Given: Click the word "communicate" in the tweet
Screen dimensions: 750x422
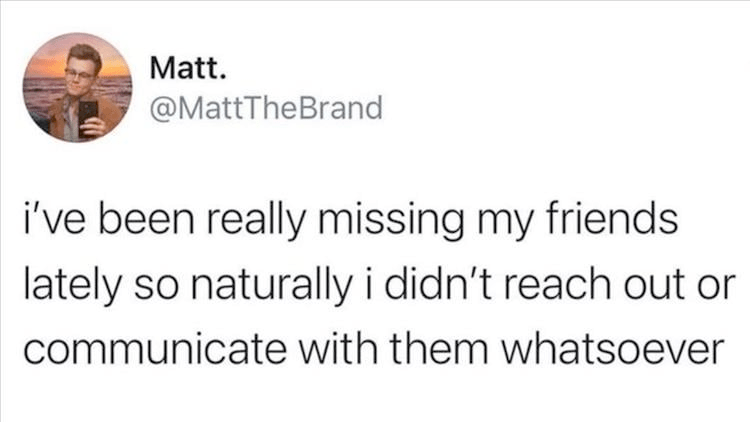Looking at the screenshot, I should click(x=122, y=352).
